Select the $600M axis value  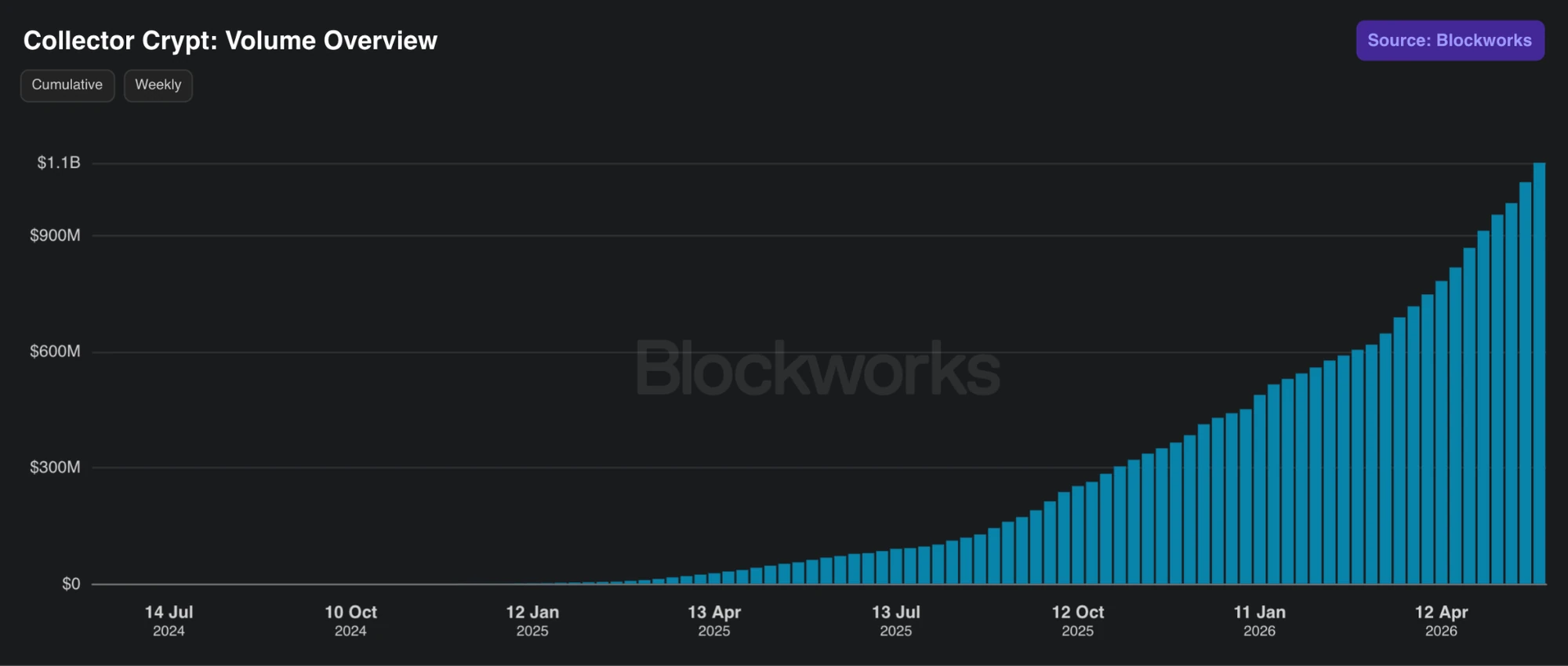click(55, 351)
